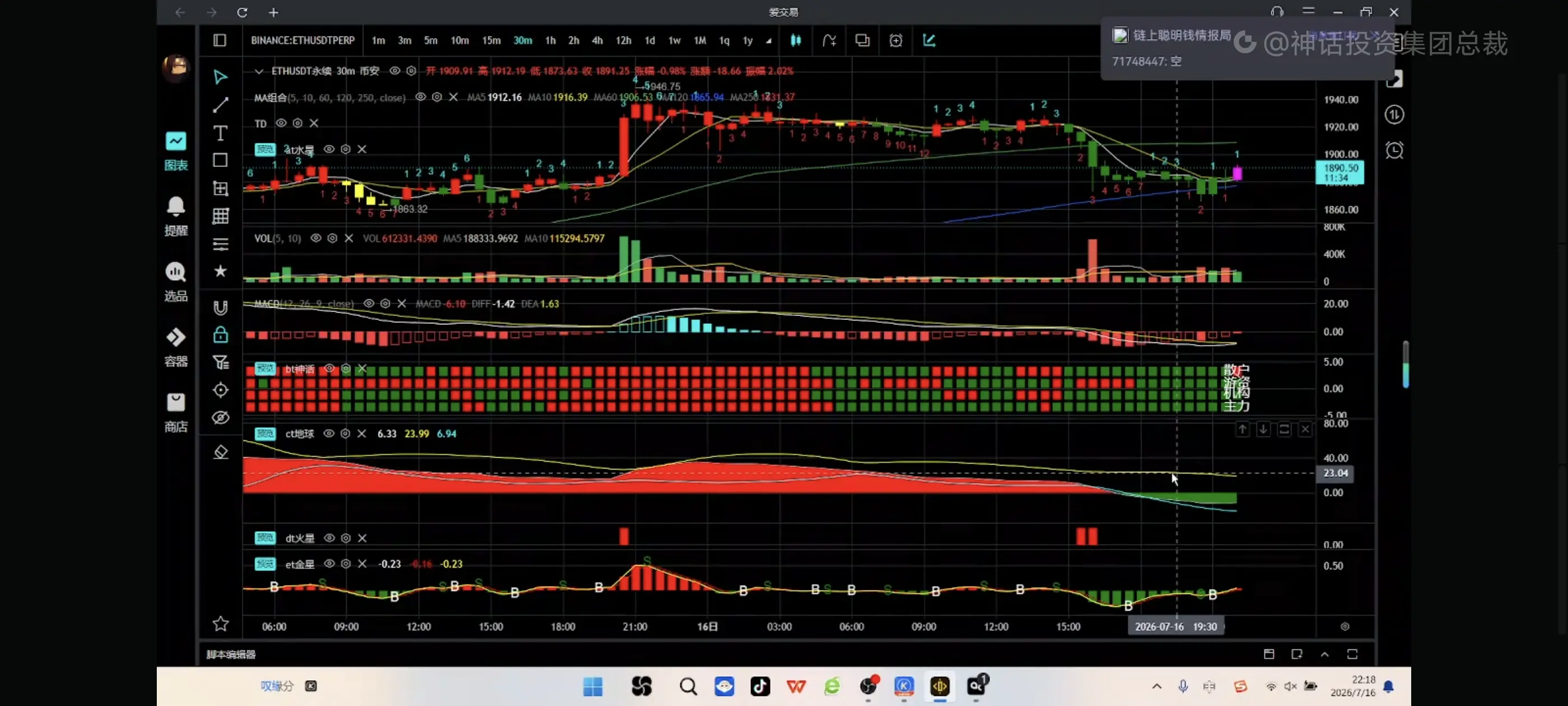Image resolution: width=1568 pixels, height=706 pixels.
Task: Switch to the 4h timeframe
Action: click(x=597, y=40)
